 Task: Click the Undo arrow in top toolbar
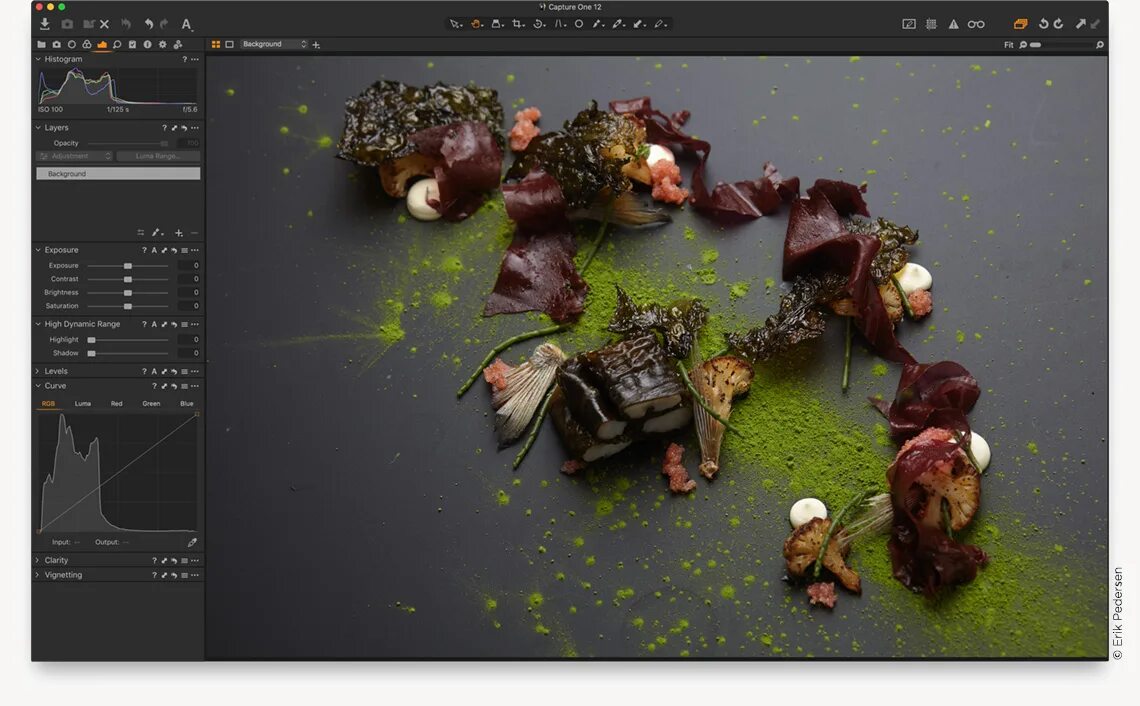tap(148, 24)
